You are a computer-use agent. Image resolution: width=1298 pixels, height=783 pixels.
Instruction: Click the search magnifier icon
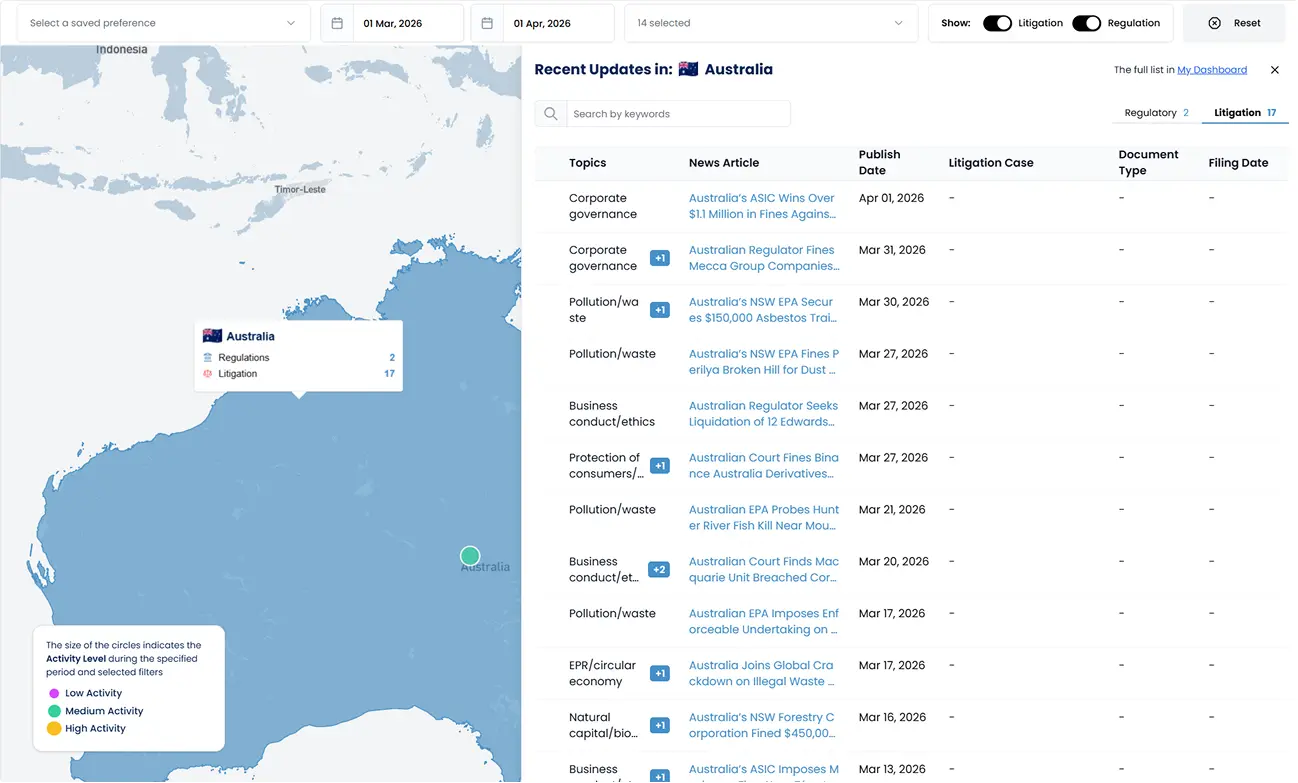pos(551,114)
